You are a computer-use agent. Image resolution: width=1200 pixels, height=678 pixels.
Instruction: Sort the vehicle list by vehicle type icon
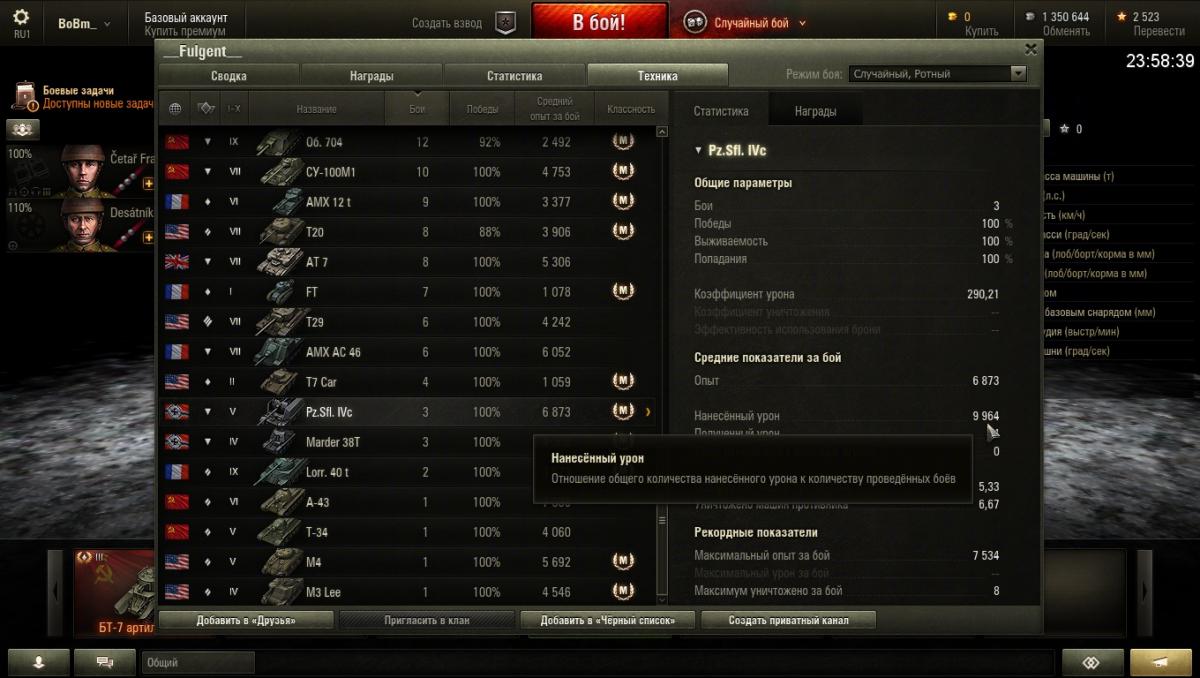206,108
